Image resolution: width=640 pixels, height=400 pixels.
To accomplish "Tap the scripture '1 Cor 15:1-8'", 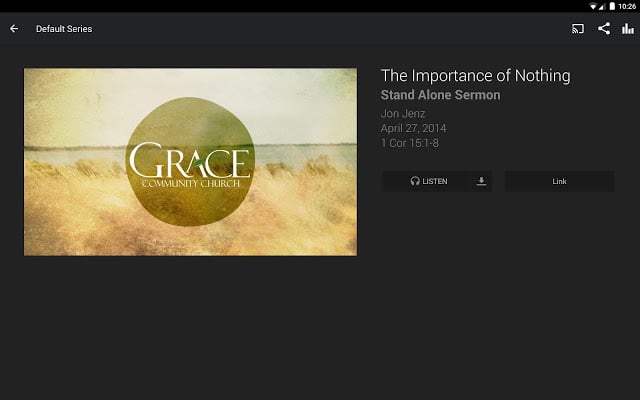I will pos(410,143).
